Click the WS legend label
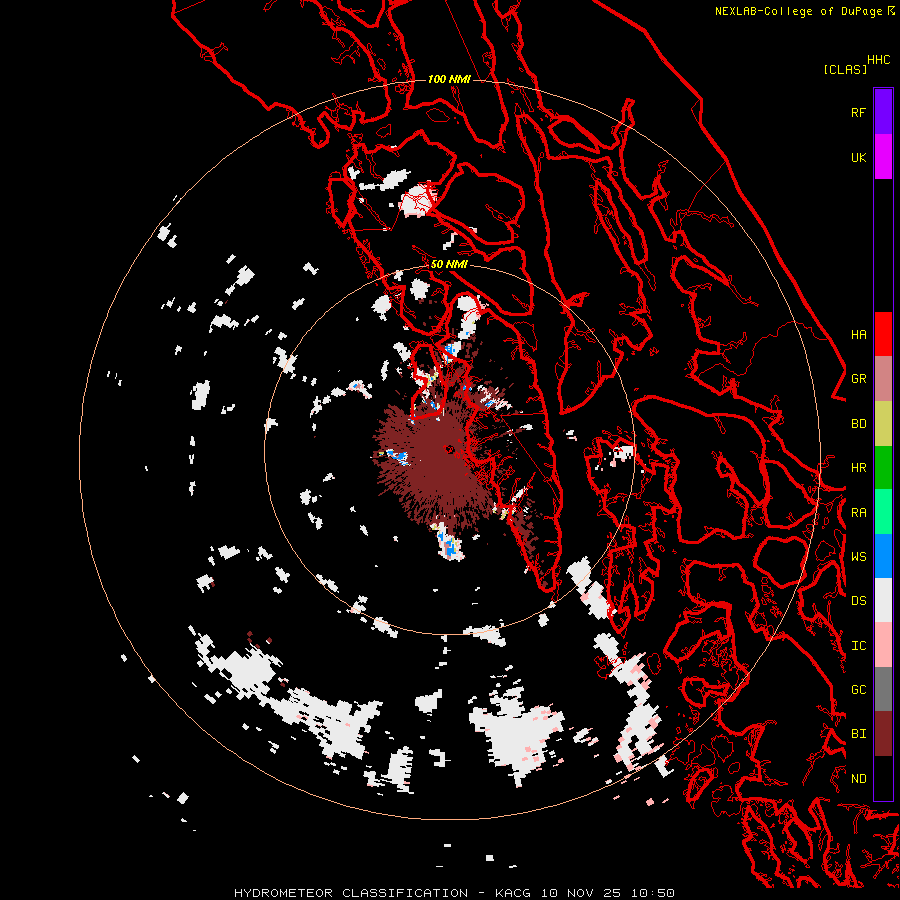 [x=858, y=557]
